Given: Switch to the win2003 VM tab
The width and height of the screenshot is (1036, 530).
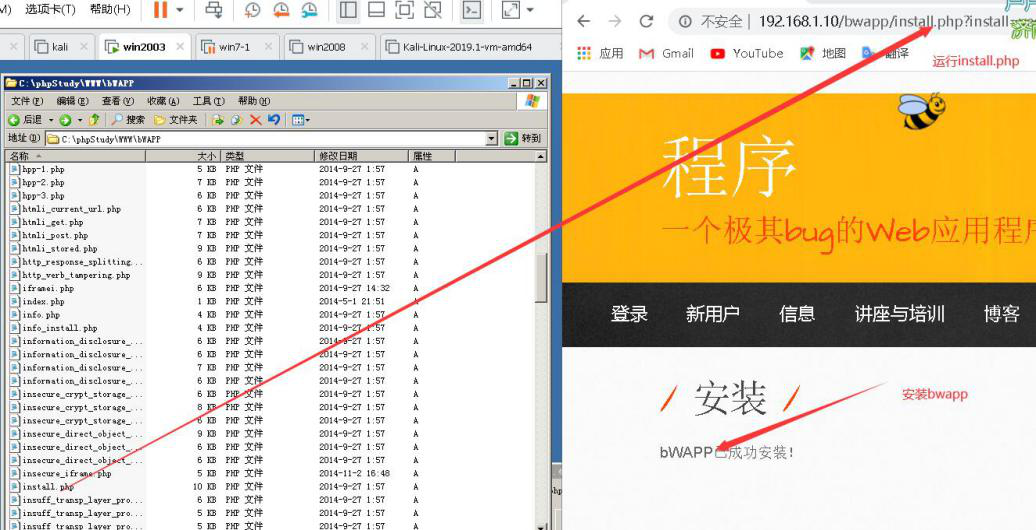Looking at the screenshot, I should 144,47.
